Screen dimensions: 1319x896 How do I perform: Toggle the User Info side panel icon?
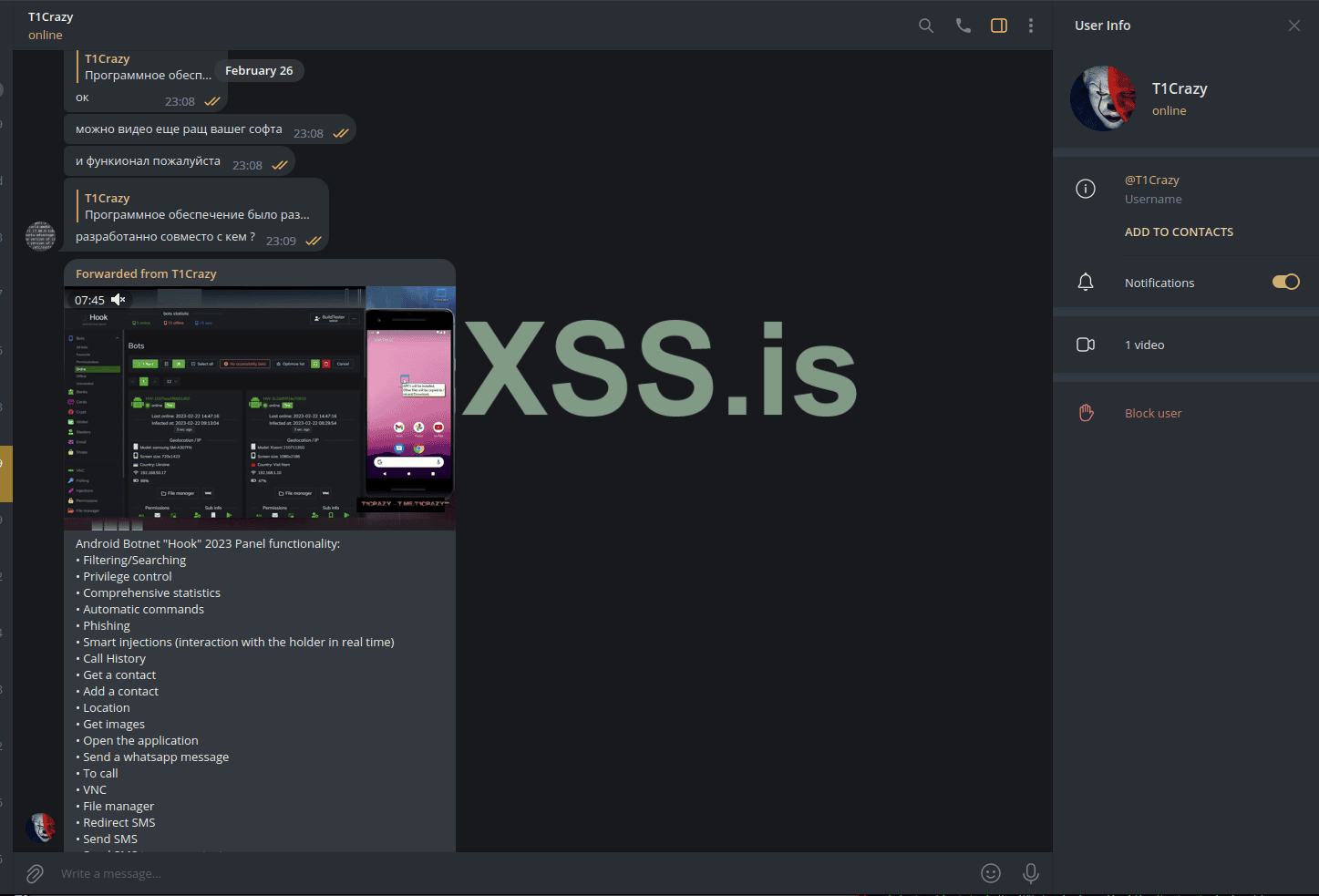click(x=999, y=26)
